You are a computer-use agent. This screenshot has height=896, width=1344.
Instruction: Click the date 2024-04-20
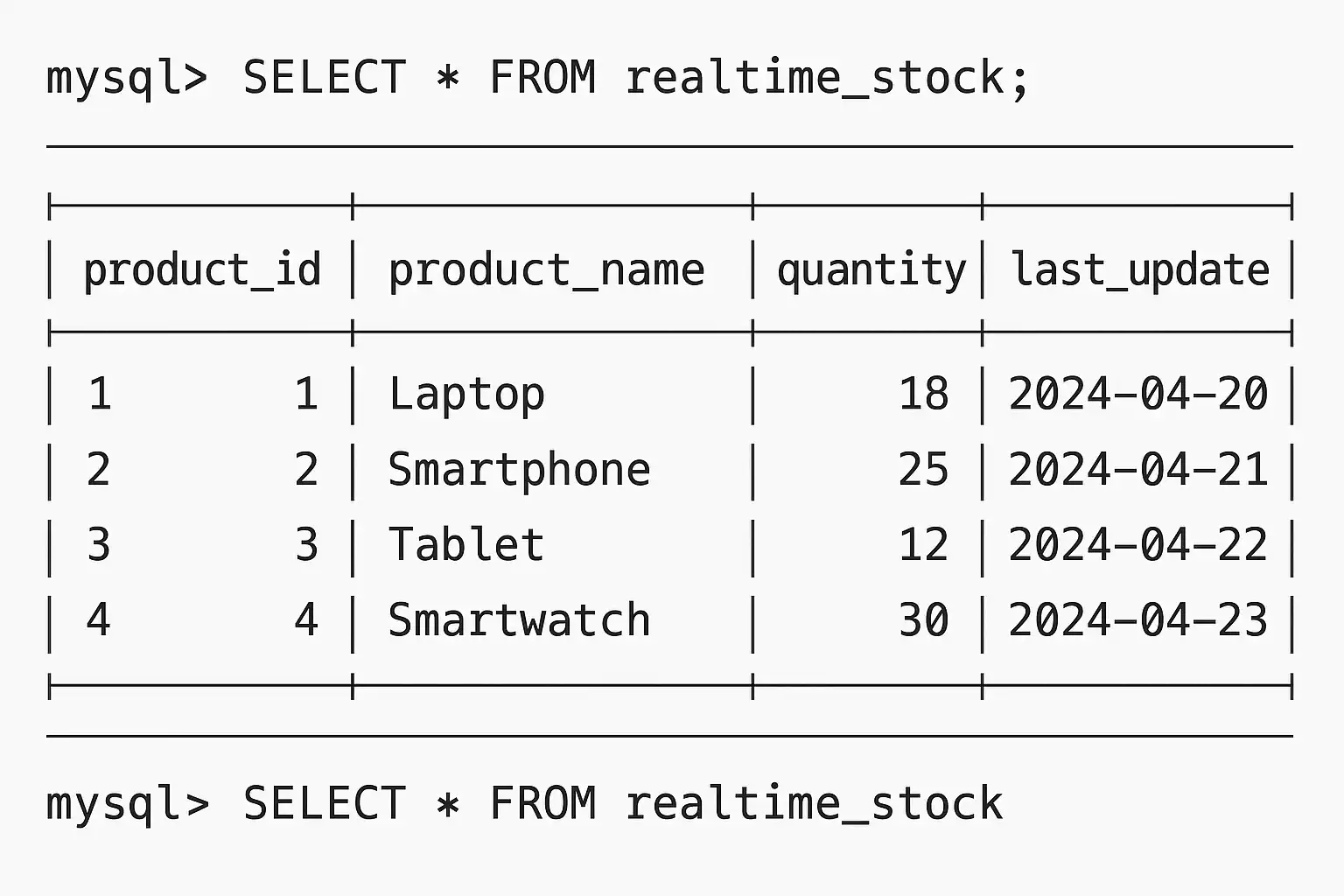(1137, 395)
